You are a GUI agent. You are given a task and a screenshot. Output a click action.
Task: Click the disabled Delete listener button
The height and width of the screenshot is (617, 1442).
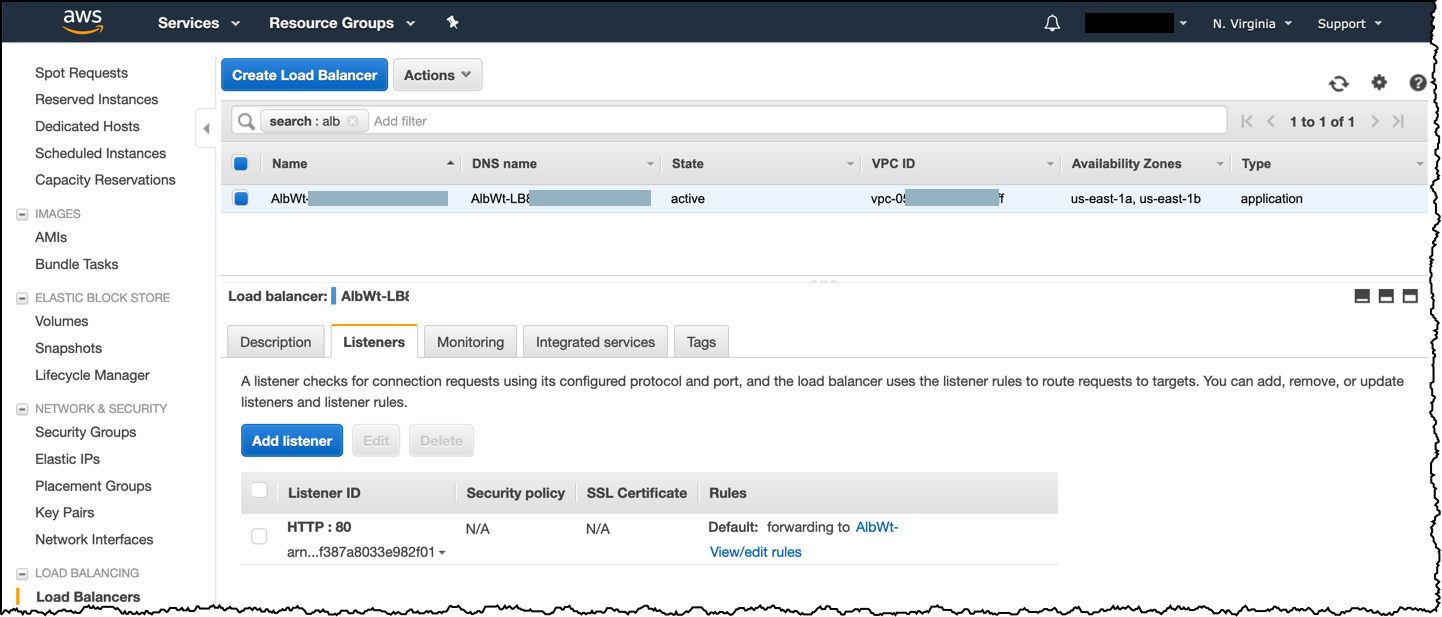point(441,441)
